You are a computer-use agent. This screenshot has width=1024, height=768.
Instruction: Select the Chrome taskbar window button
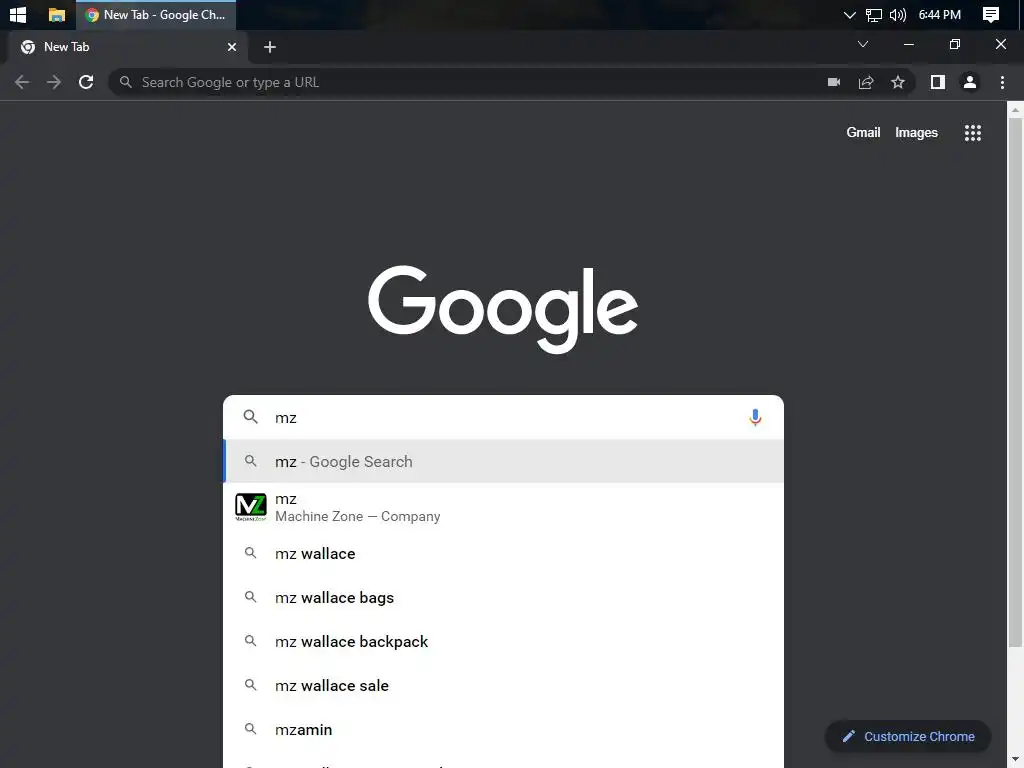click(155, 14)
